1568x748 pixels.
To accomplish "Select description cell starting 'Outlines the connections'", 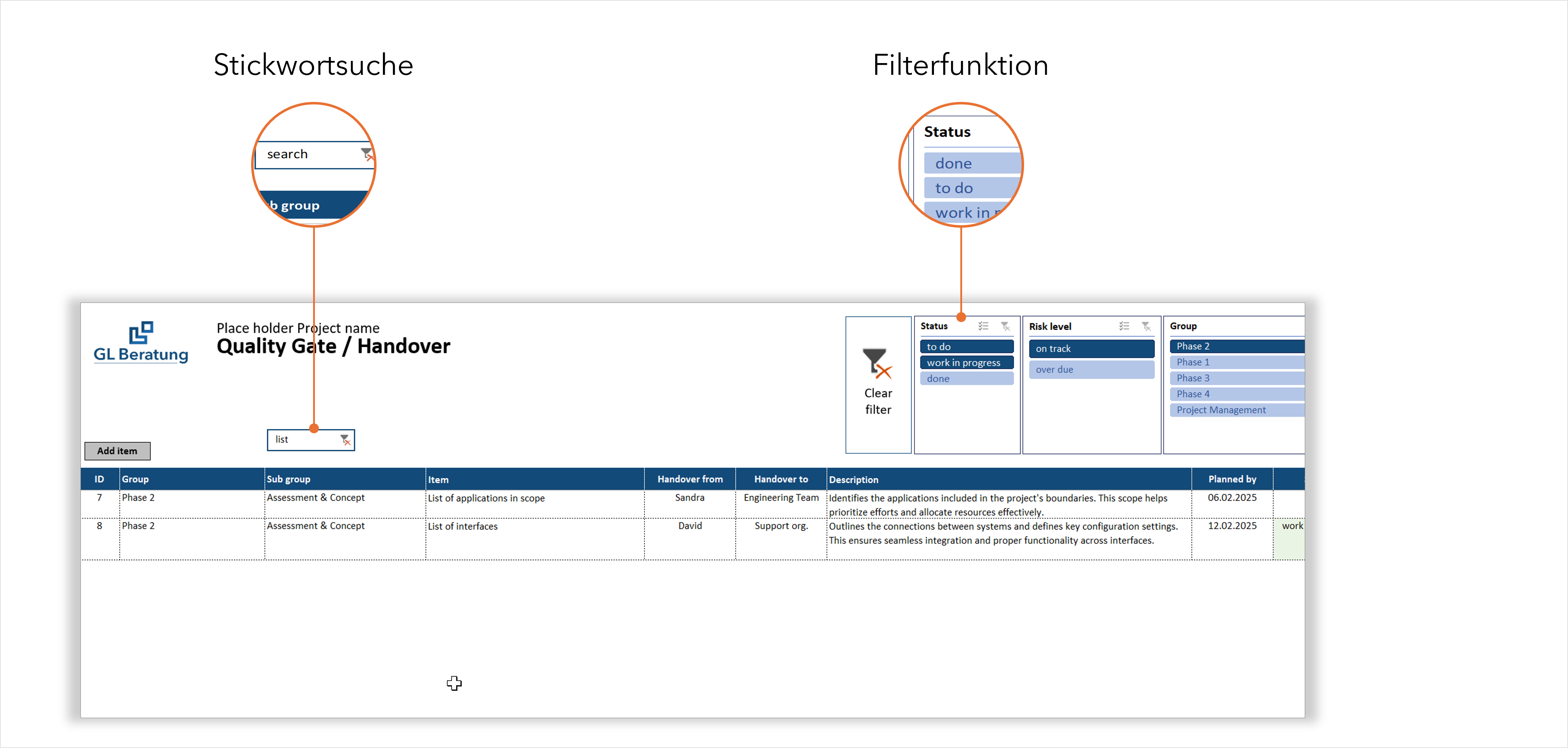I will 1009,538.
